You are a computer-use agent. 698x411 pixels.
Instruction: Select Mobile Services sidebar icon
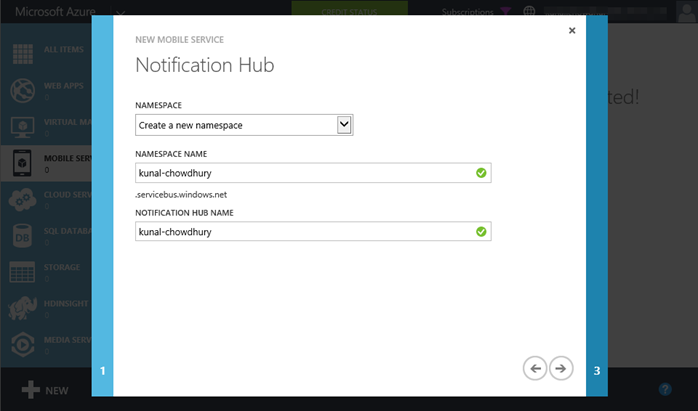pos(22,163)
